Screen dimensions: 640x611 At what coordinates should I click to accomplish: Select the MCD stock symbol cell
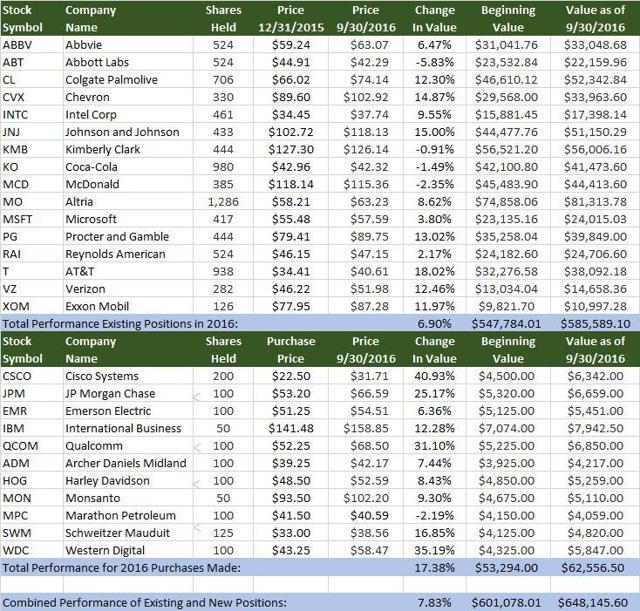coord(32,184)
